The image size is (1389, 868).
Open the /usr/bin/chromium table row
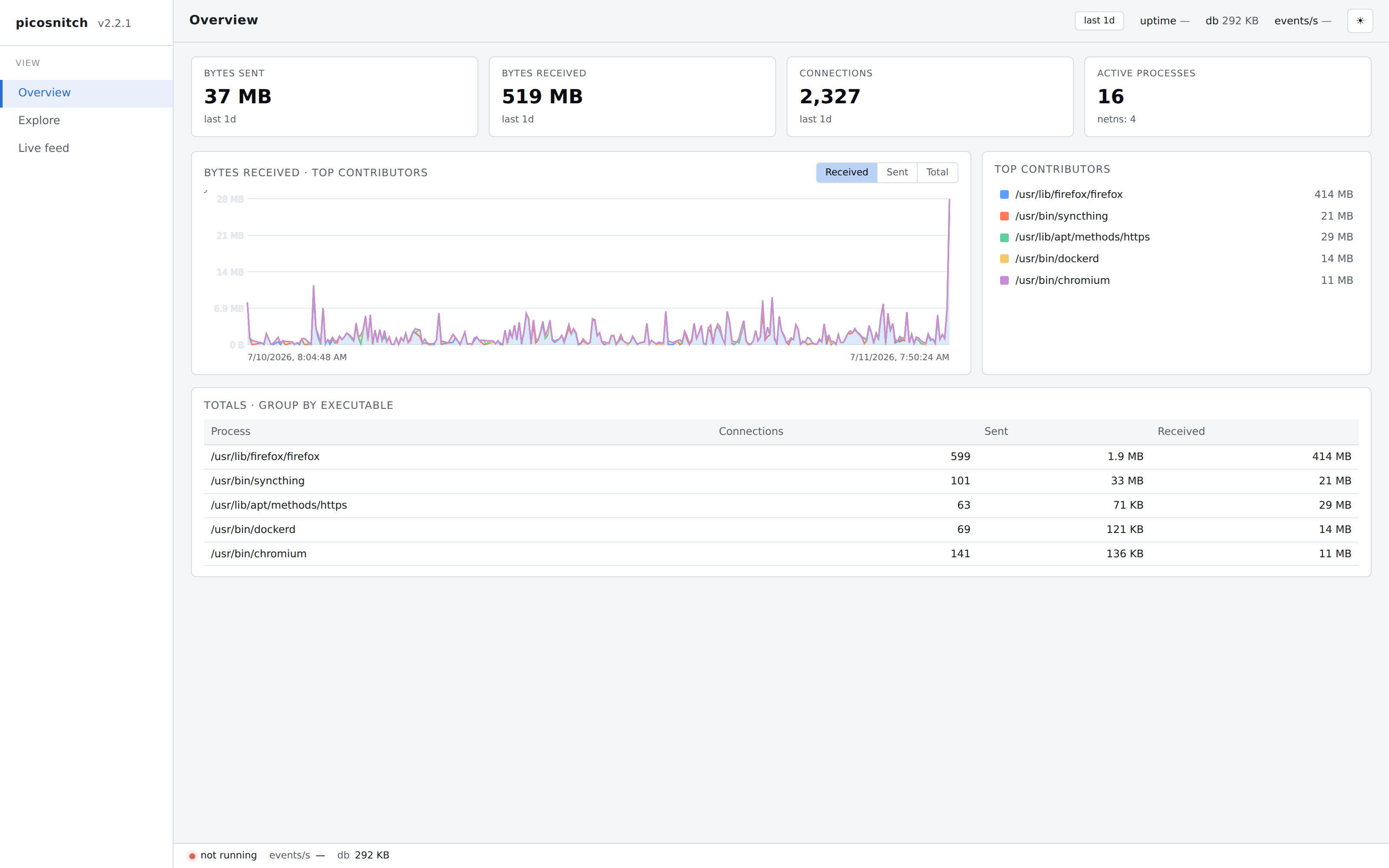tap(780, 554)
